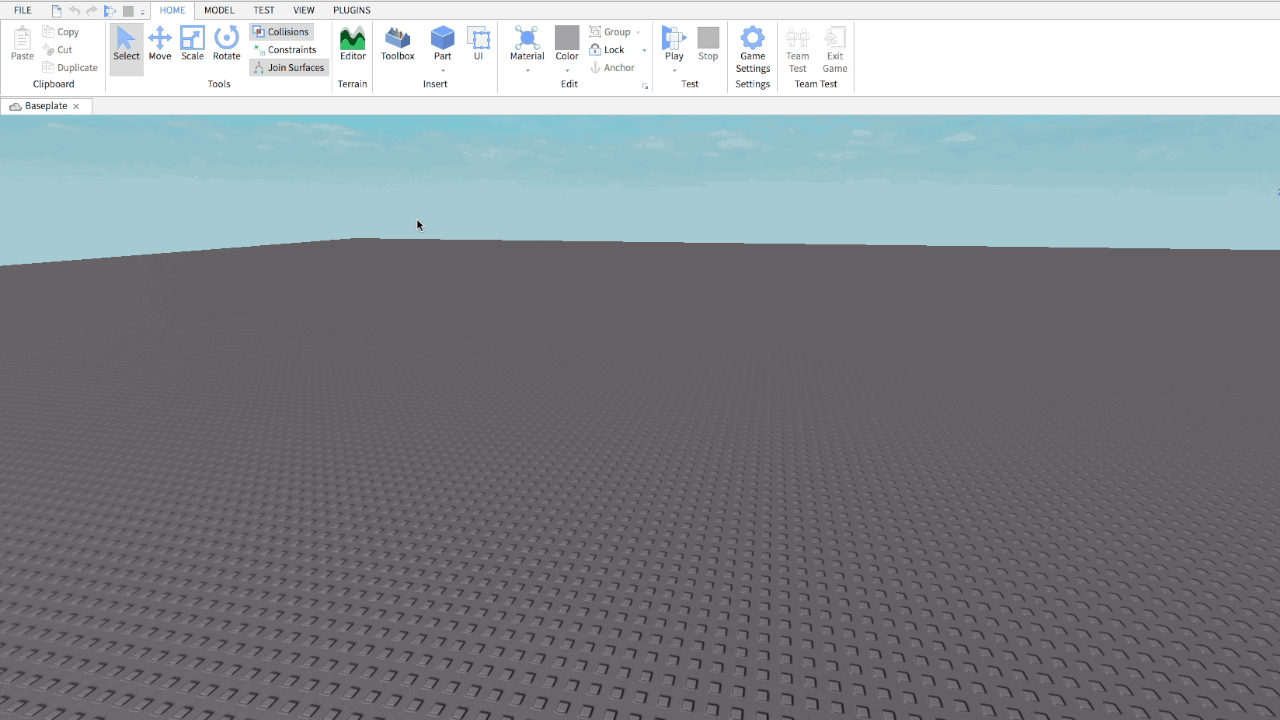Toggle the Collisions option
1280x720 pixels.
281,32
